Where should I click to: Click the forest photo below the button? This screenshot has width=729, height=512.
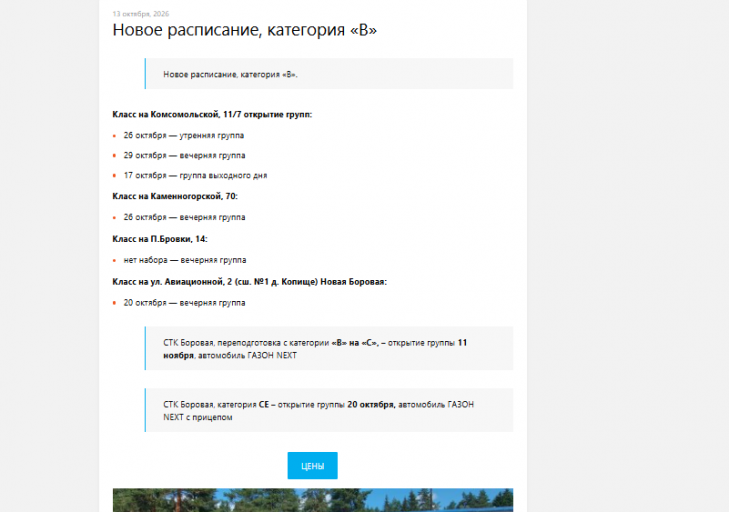(x=313, y=500)
